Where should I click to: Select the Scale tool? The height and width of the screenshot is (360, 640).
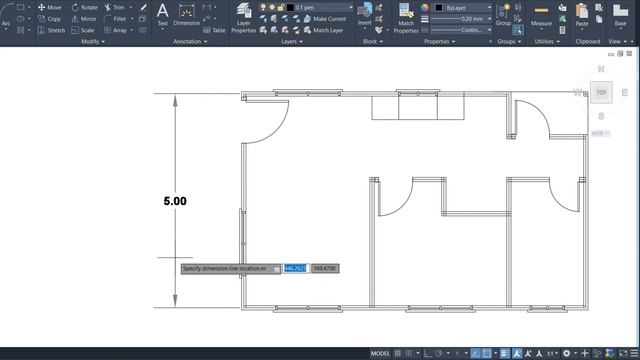tap(82, 30)
